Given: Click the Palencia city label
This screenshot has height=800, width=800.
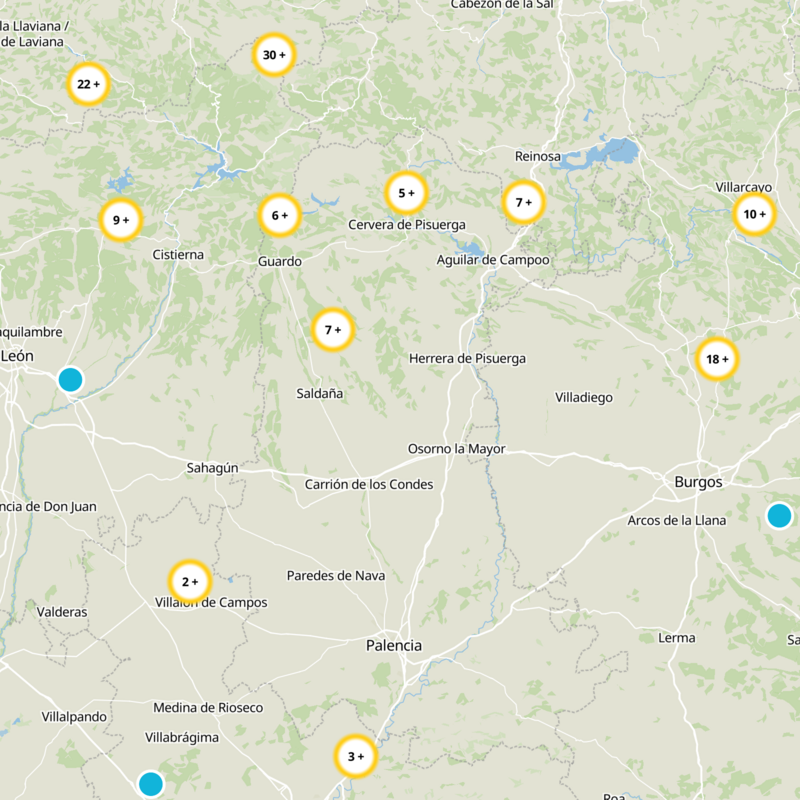Looking at the screenshot, I should [x=394, y=646].
